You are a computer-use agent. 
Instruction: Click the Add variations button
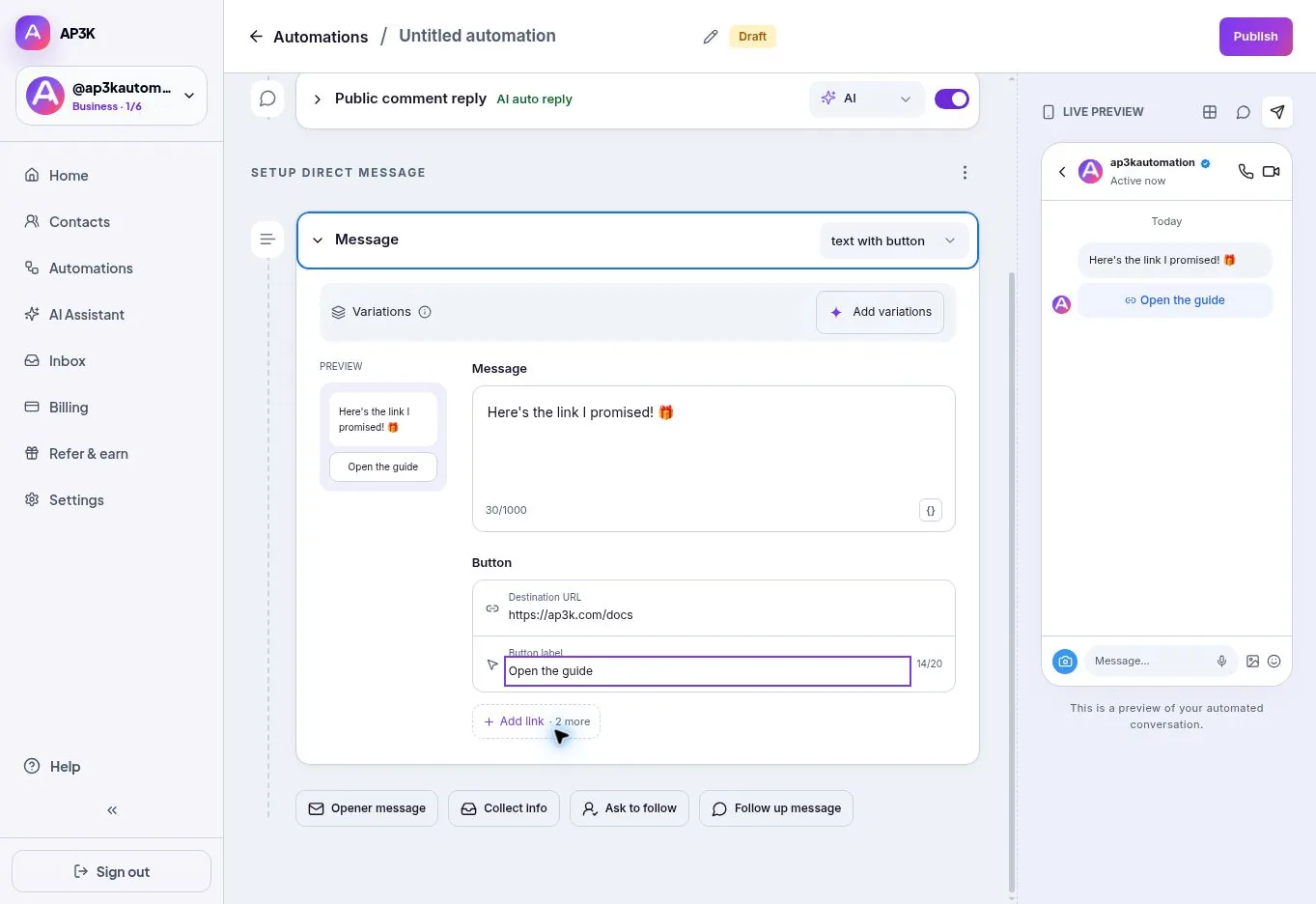[x=880, y=312]
